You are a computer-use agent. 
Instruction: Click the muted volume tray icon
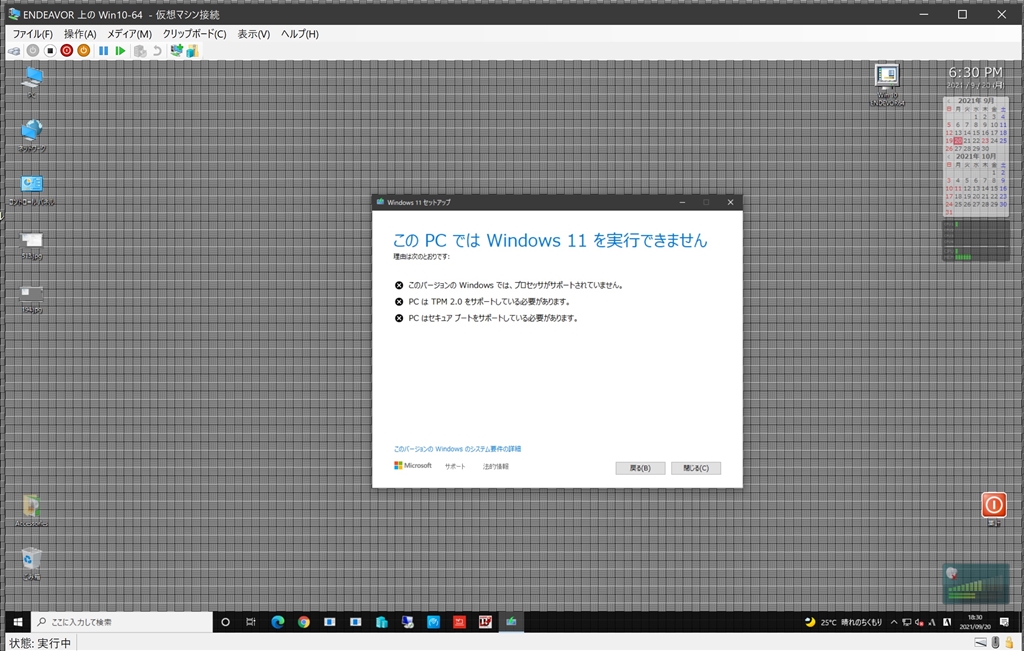919,622
